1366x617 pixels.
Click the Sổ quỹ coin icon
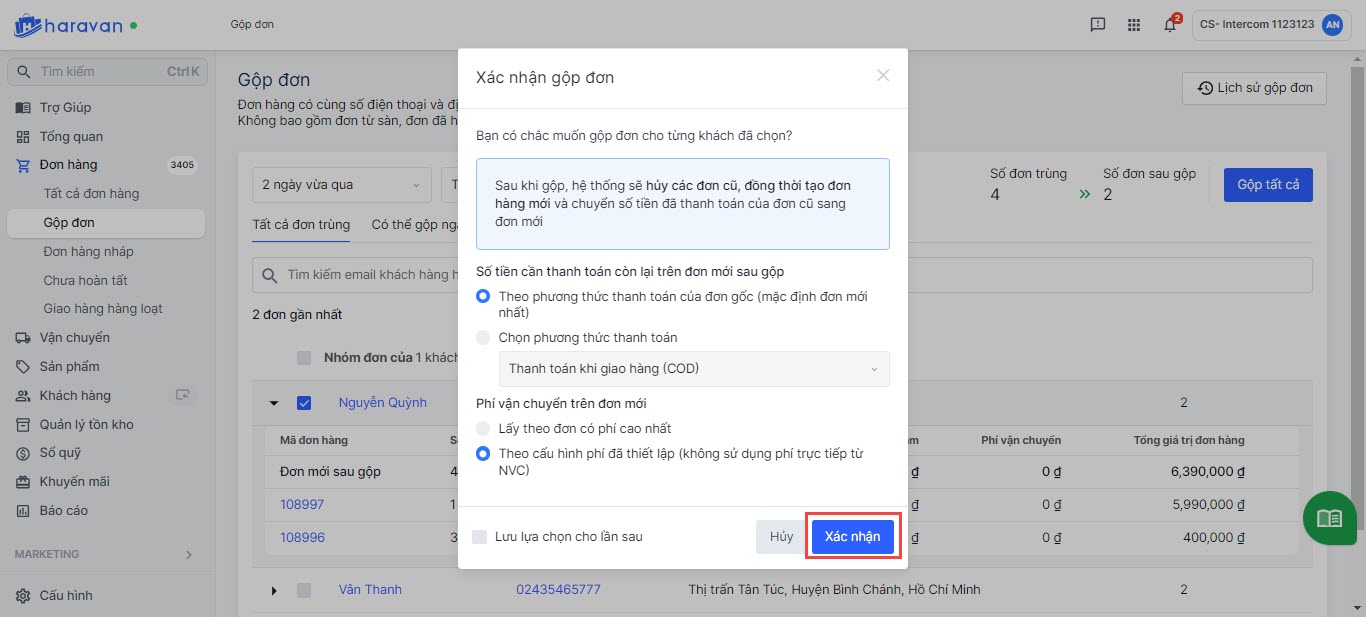(23, 453)
